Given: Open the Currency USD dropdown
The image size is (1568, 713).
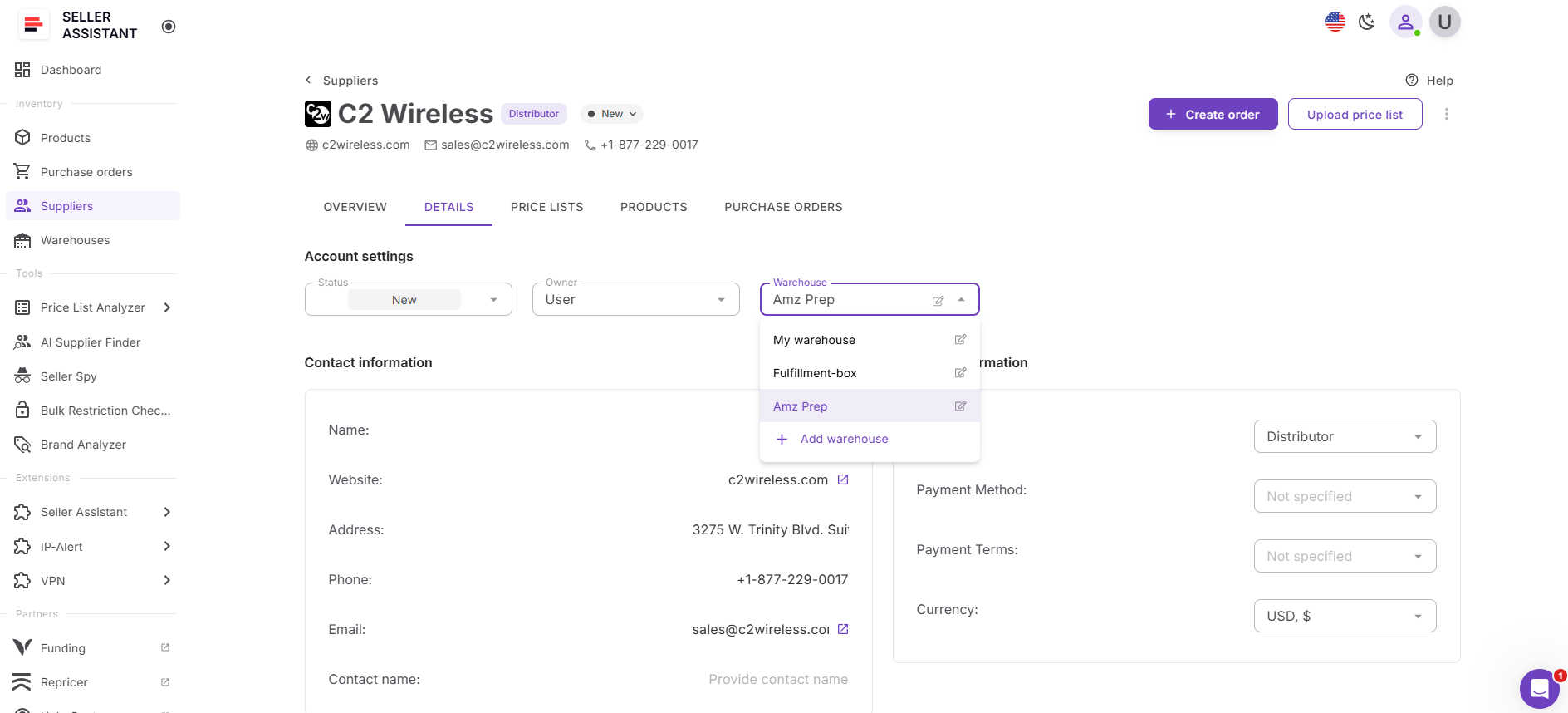Looking at the screenshot, I should (x=1344, y=616).
